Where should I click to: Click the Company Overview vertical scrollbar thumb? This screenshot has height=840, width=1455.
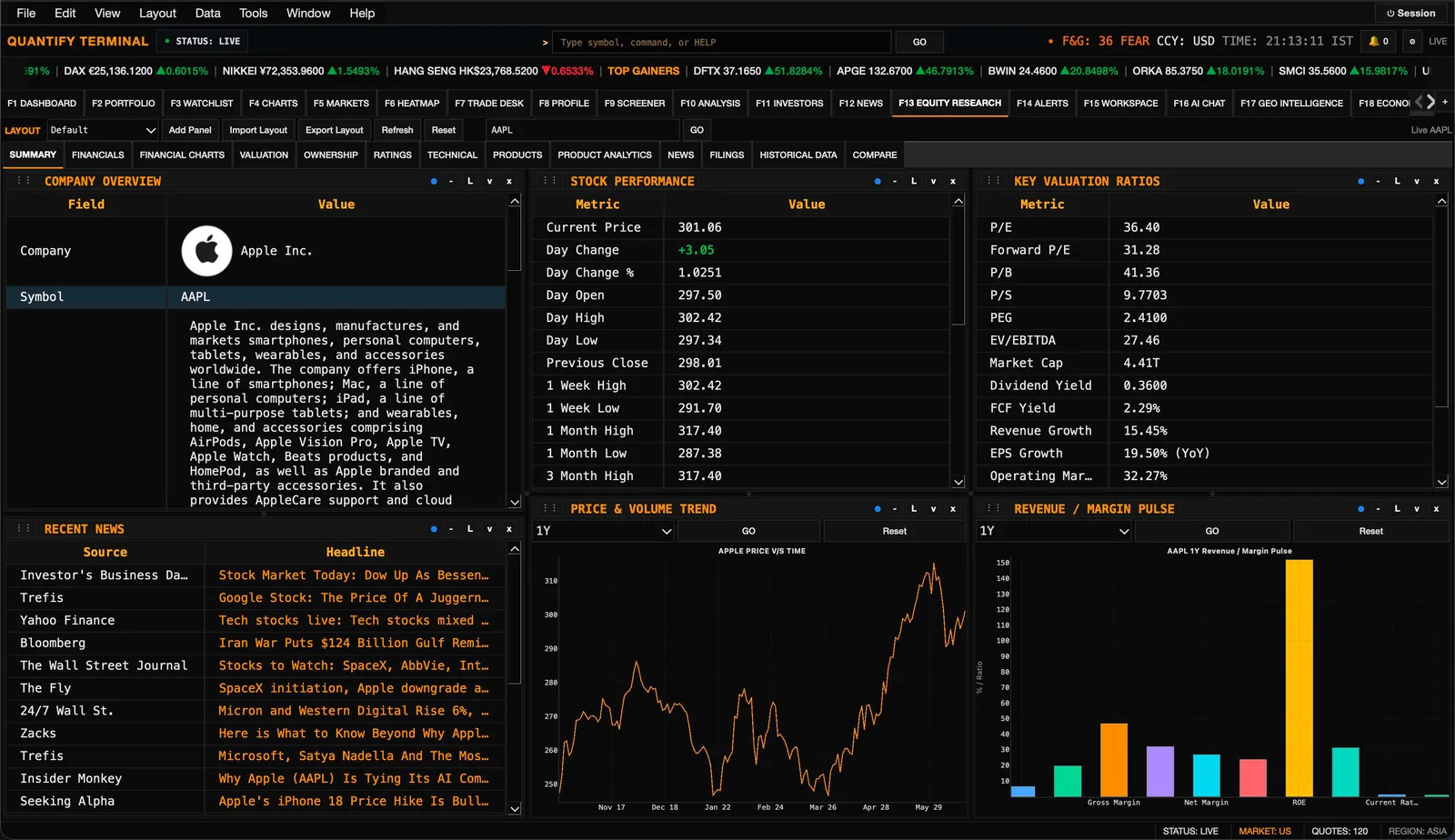pyautogui.click(x=515, y=241)
